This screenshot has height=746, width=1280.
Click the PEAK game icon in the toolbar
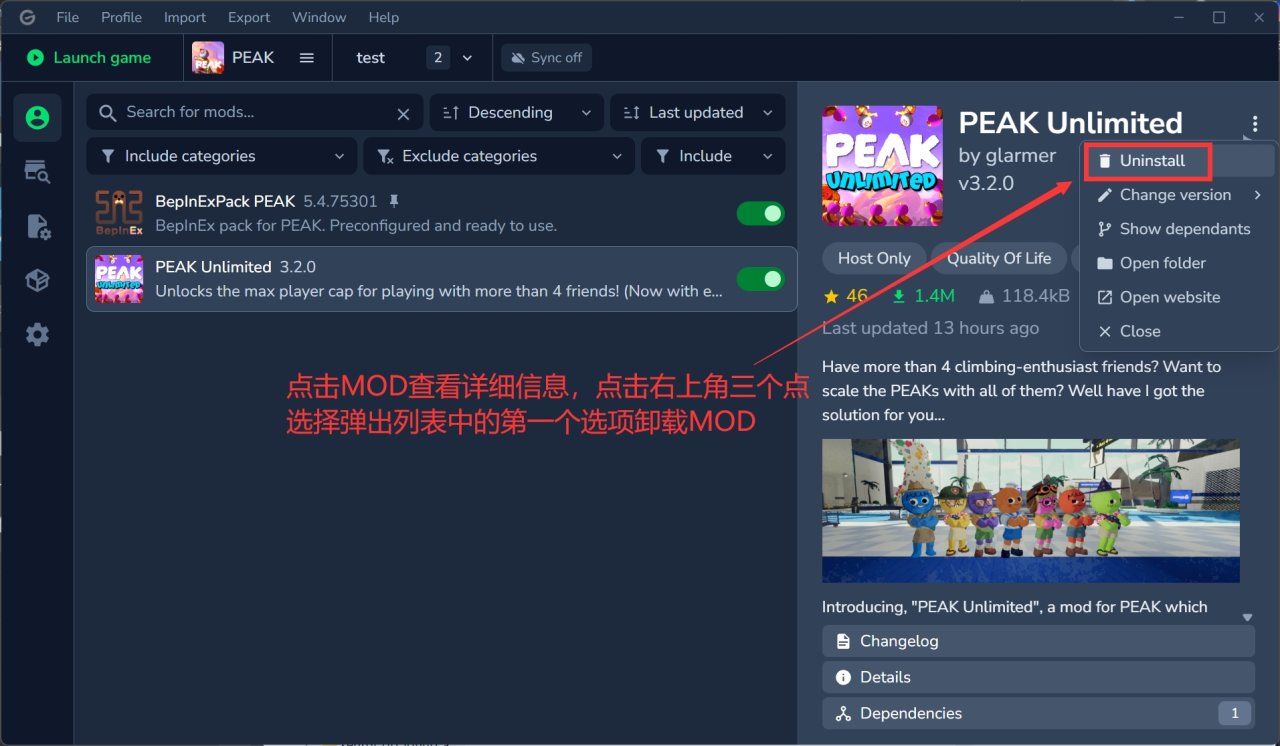(208, 58)
